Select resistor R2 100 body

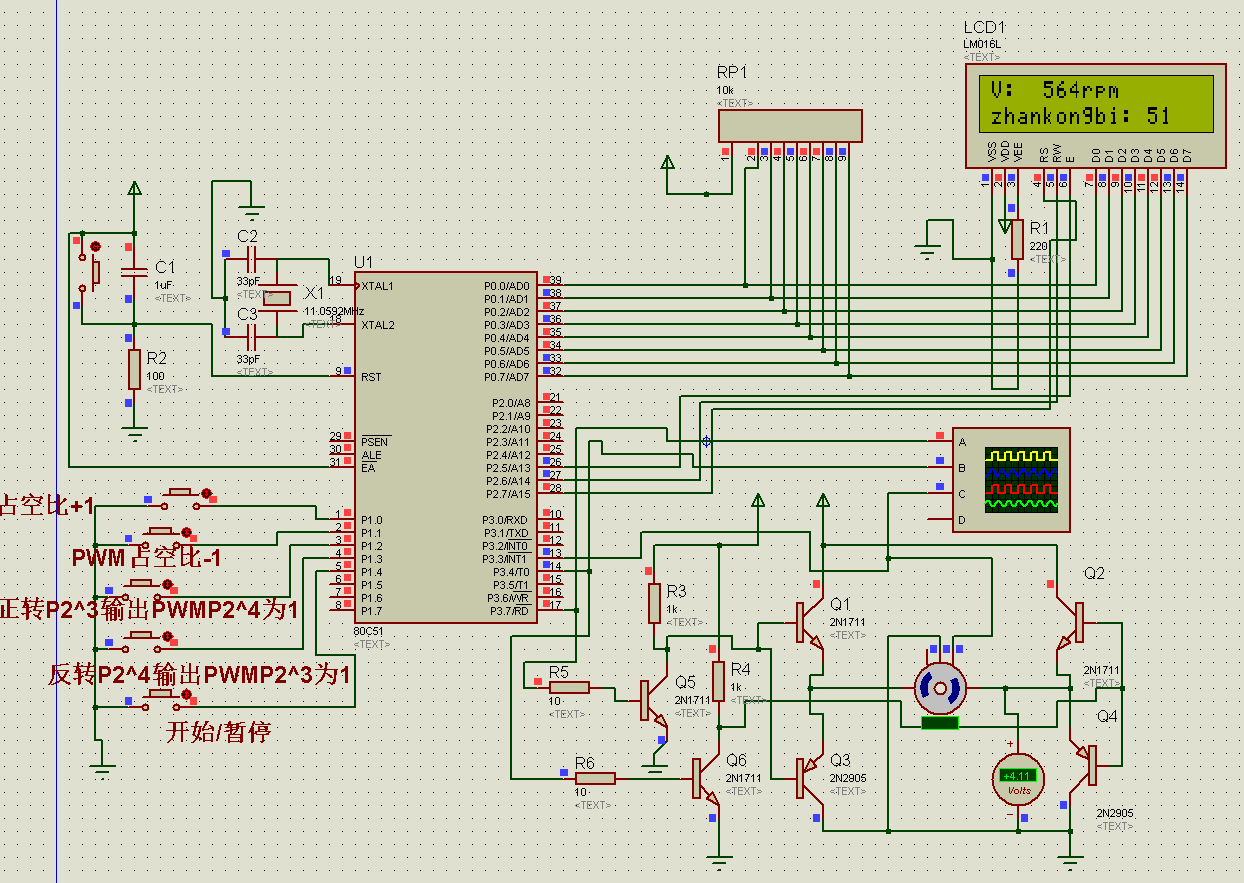(x=134, y=369)
